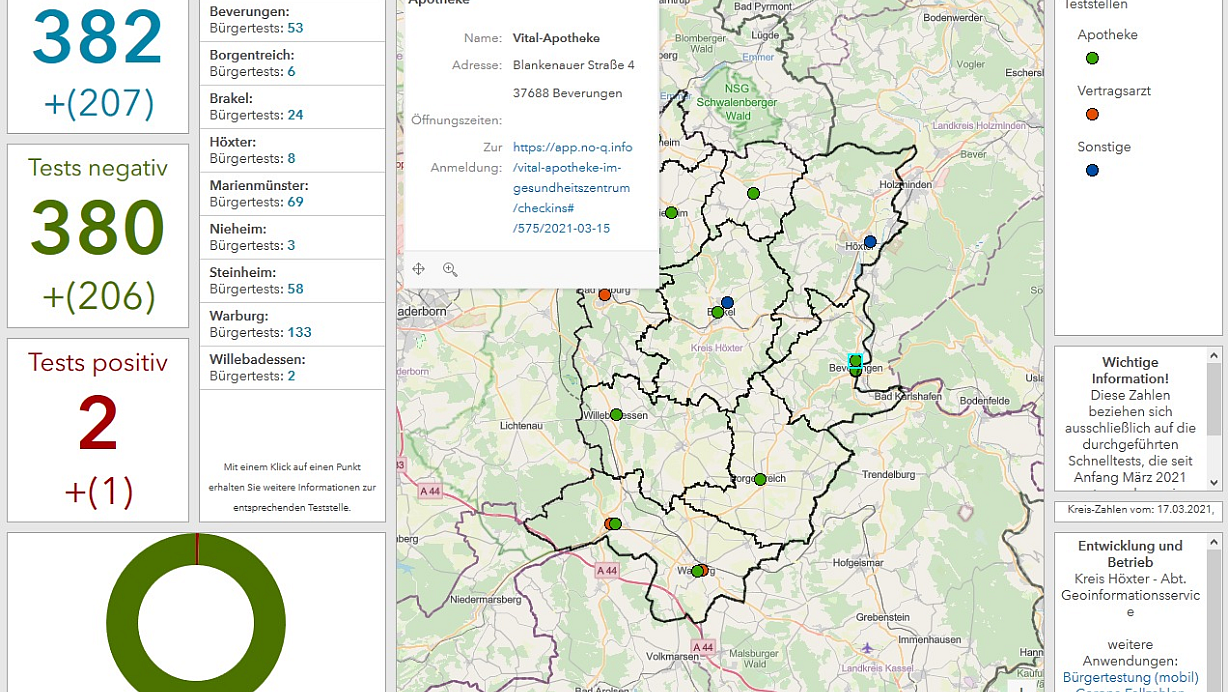Select the green test site point at Brakel
Viewport: 1228px width, 692px height.
tap(716, 312)
